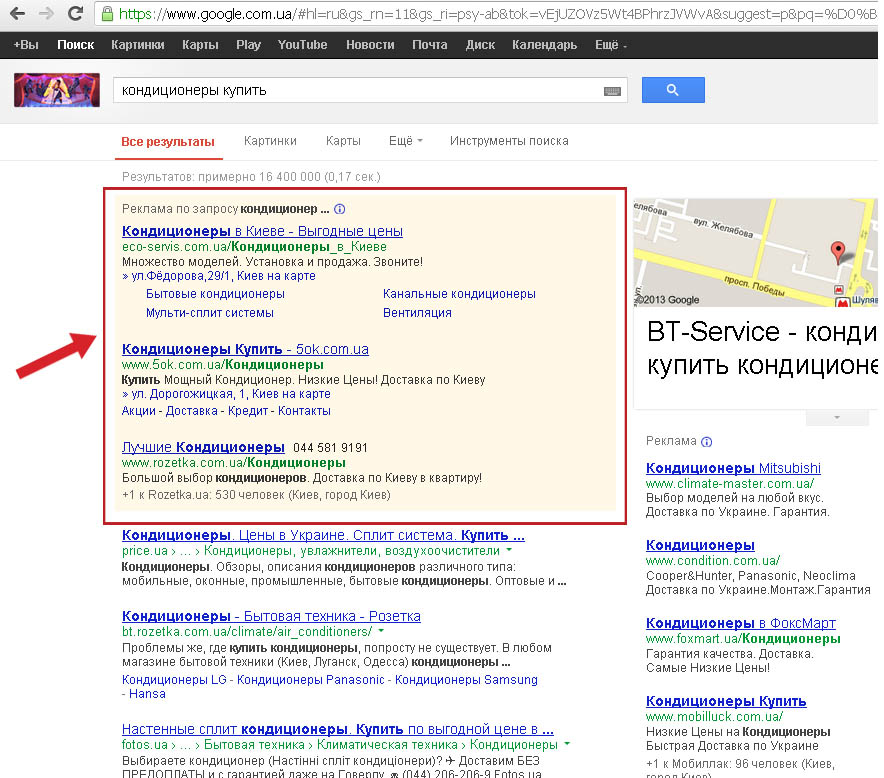The image size is (884, 778).
Task: Open Карты in the black Google bar
Action: 200,45
